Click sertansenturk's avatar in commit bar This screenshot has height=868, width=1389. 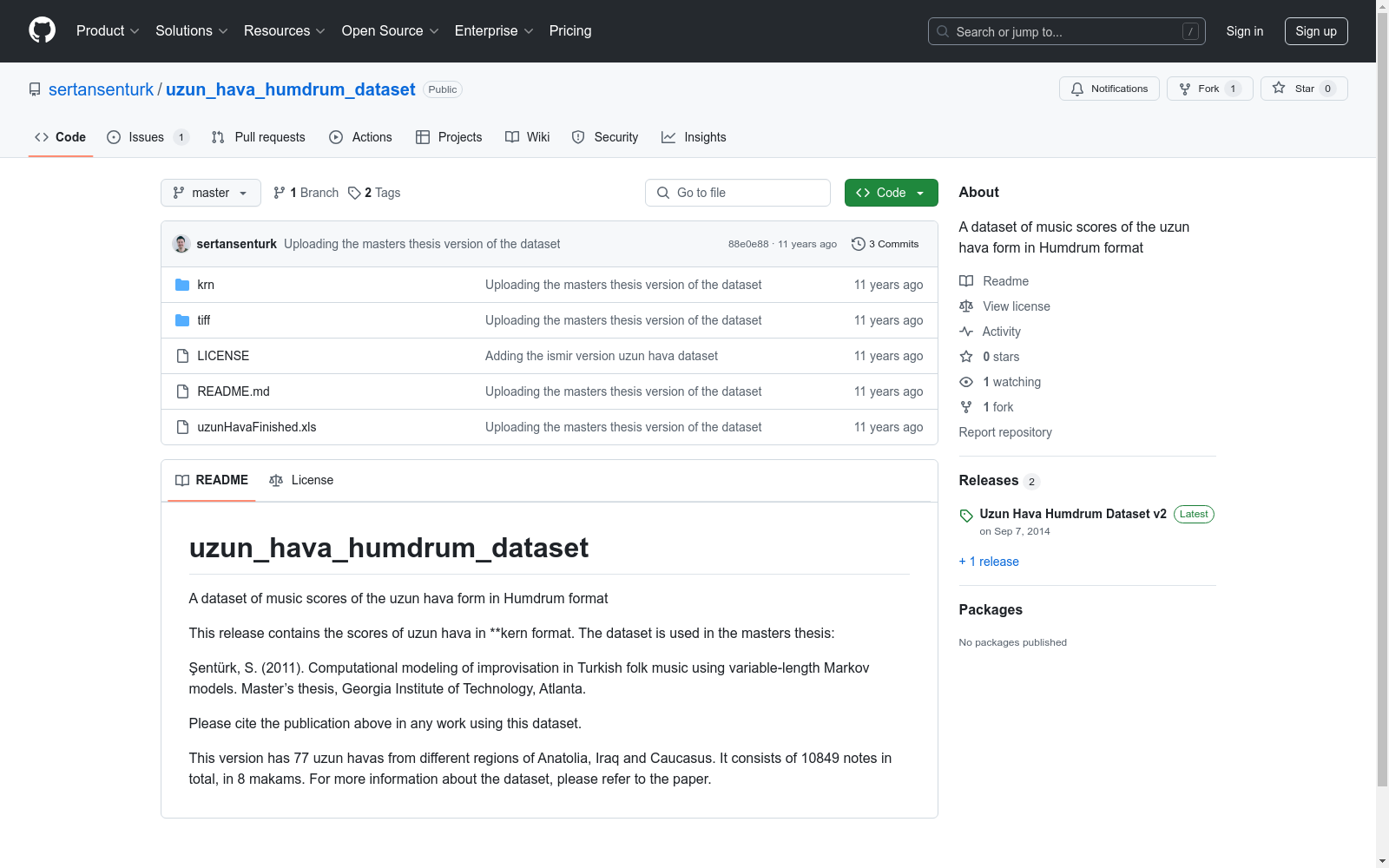(181, 244)
